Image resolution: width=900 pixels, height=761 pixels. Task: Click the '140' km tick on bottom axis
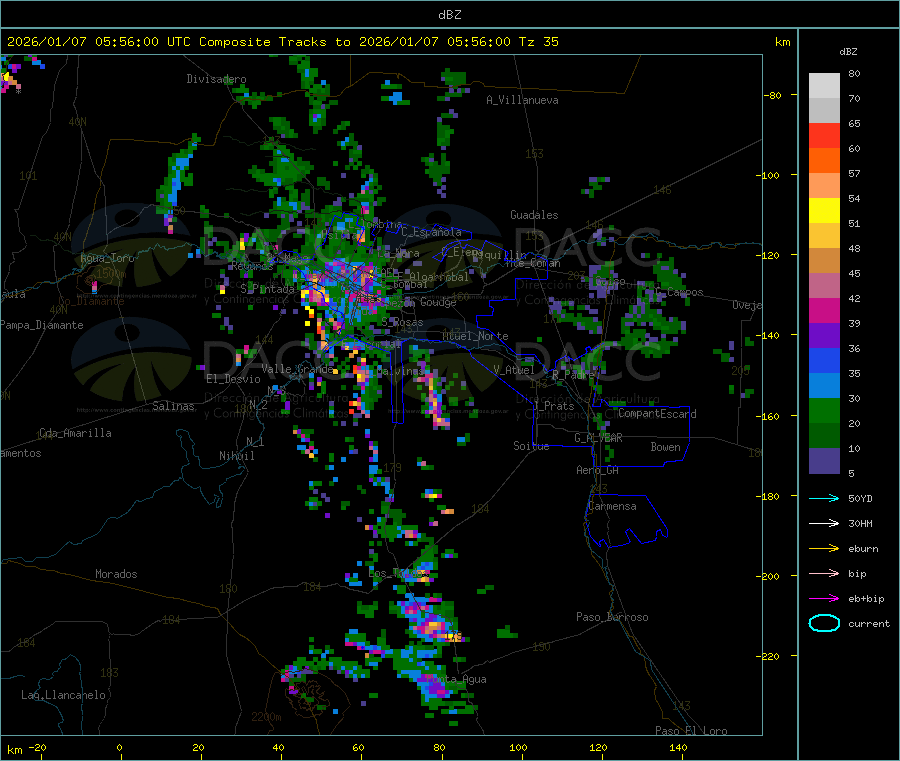(678, 747)
